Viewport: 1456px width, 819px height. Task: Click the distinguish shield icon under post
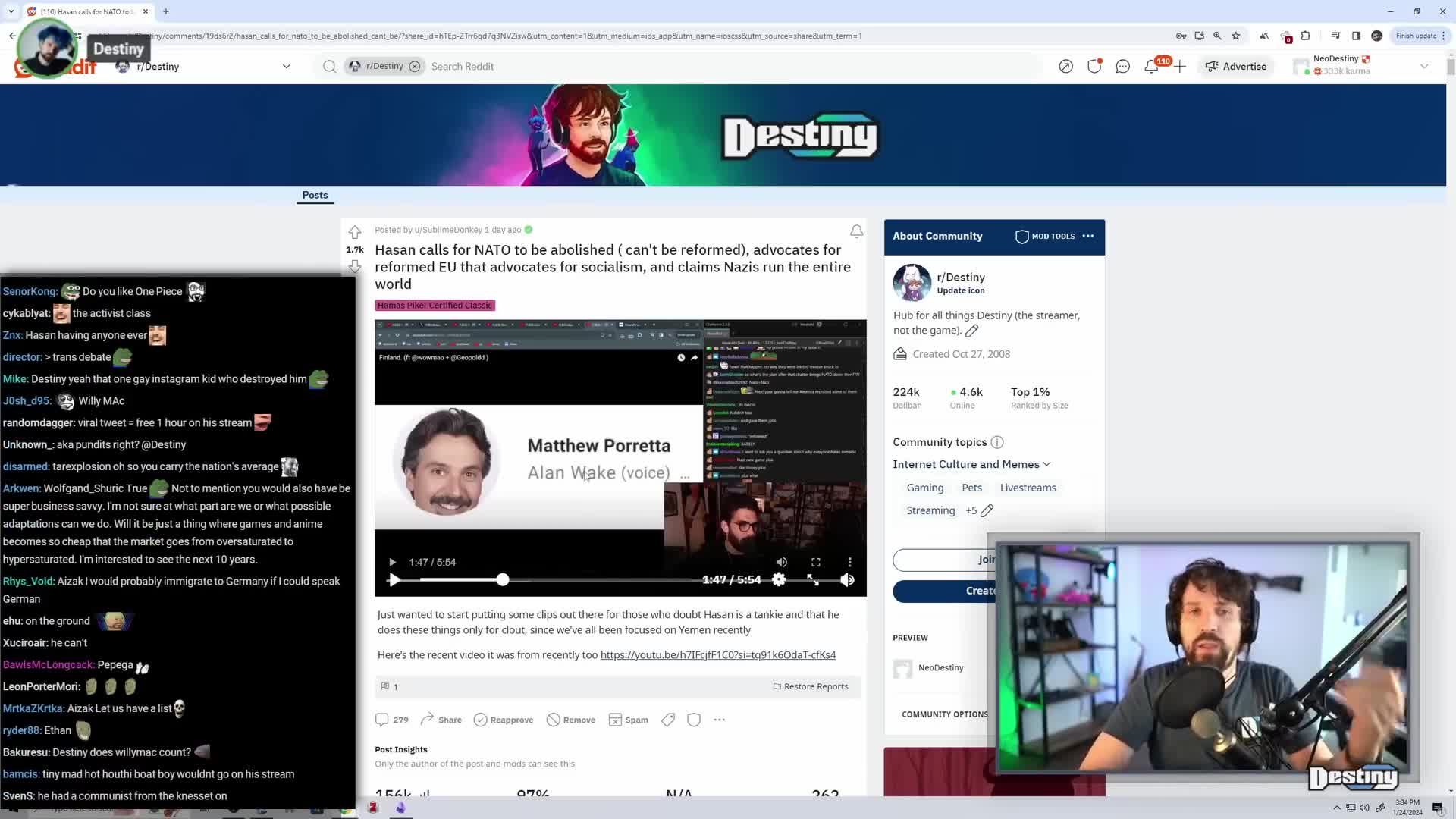693,720
